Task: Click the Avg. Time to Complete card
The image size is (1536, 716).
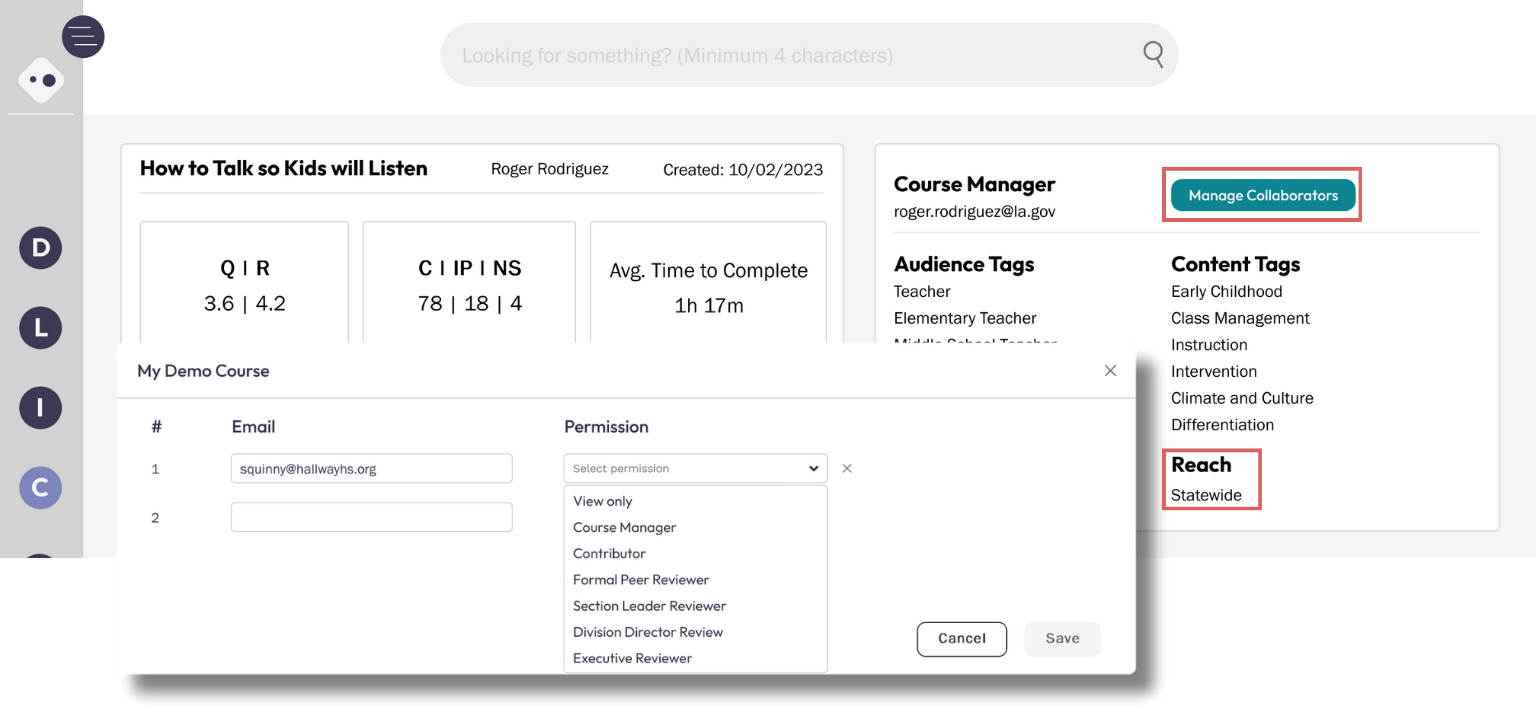Action: (708, 284)
